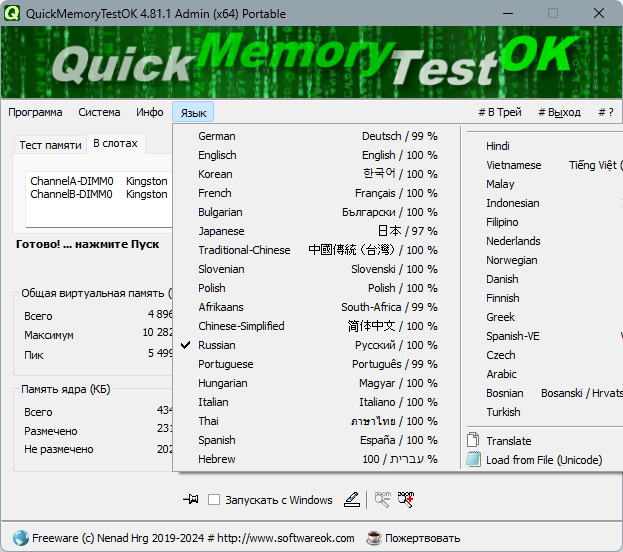Choose Slovenian language entry
The width and height of the screenshot is (623, 552).
317,269
